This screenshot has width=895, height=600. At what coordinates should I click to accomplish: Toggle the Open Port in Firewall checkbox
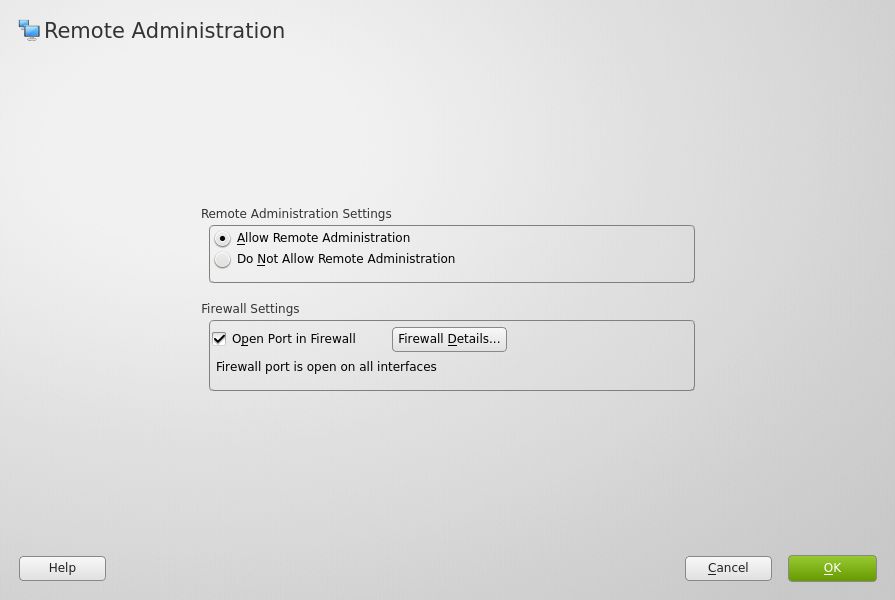[220, 339]
